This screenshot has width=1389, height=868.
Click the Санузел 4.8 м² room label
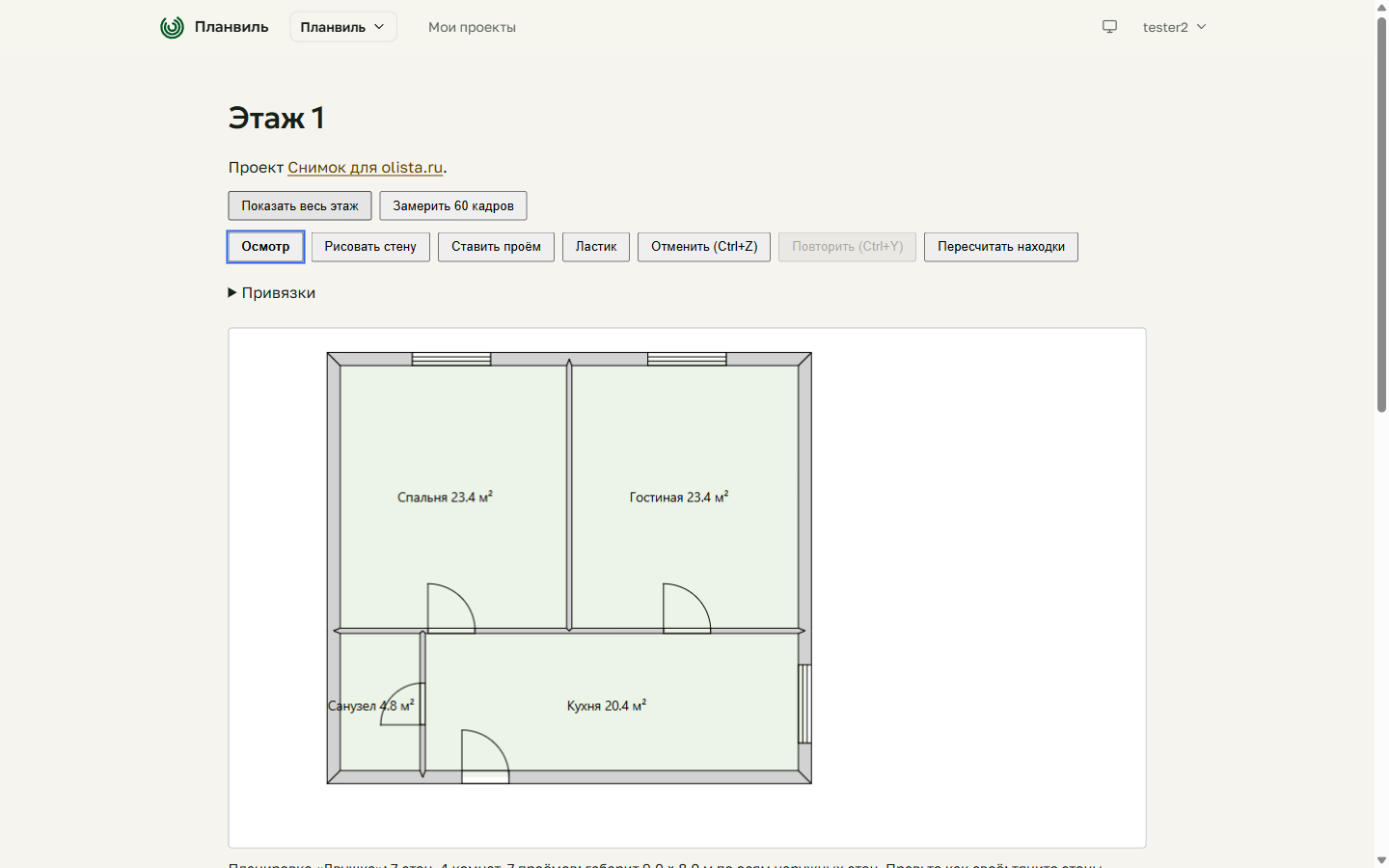(371, 706)
